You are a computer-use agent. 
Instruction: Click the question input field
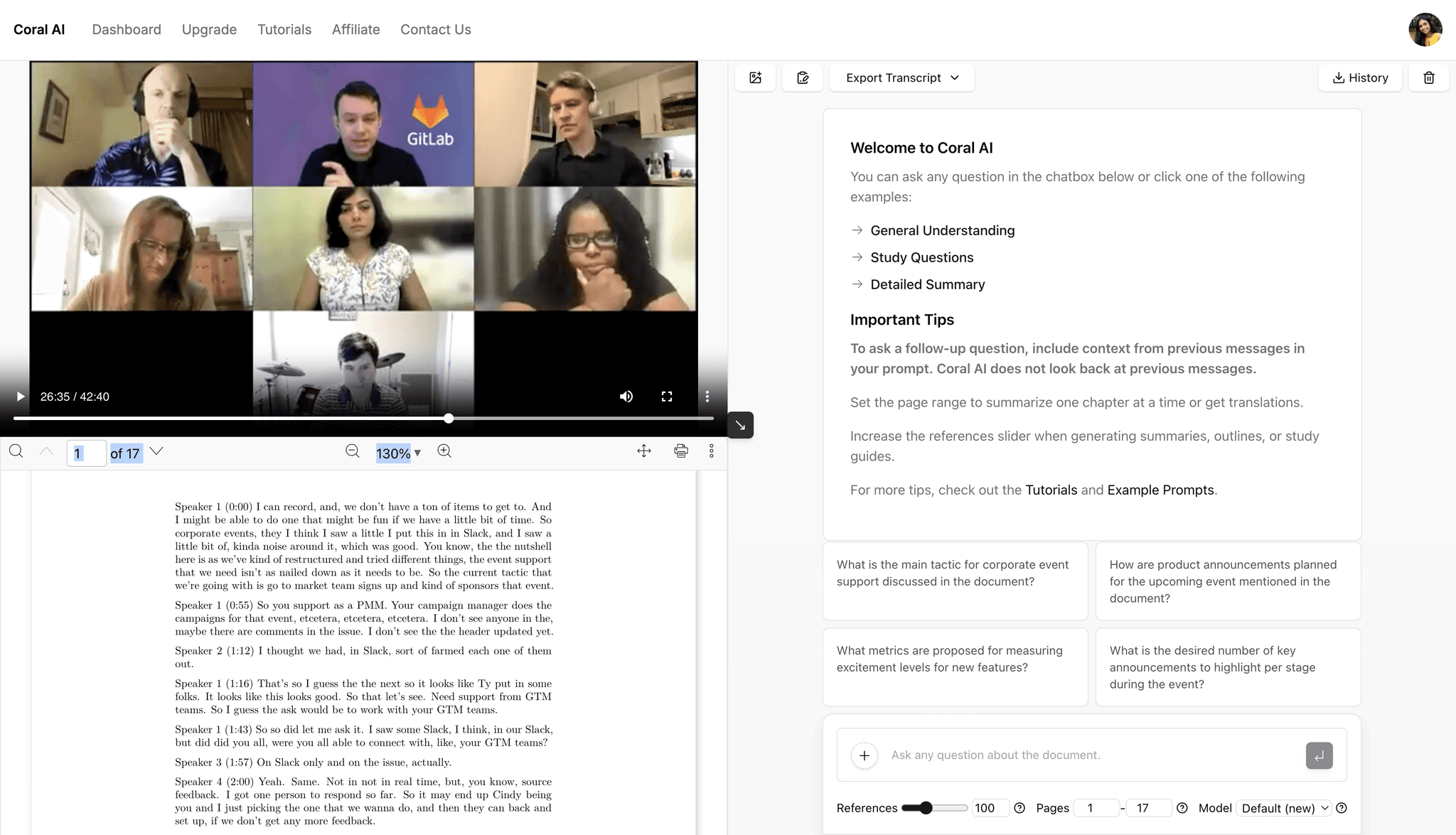[x=1066, y=755]
